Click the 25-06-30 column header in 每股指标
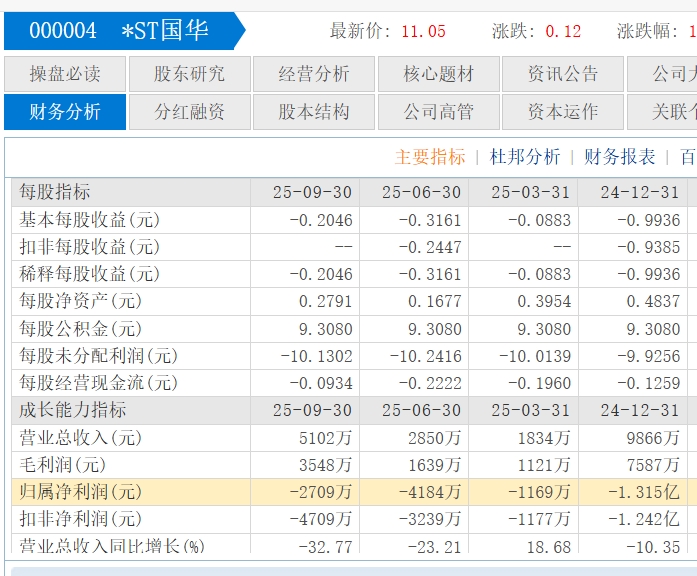 click(x=421, y=192)
